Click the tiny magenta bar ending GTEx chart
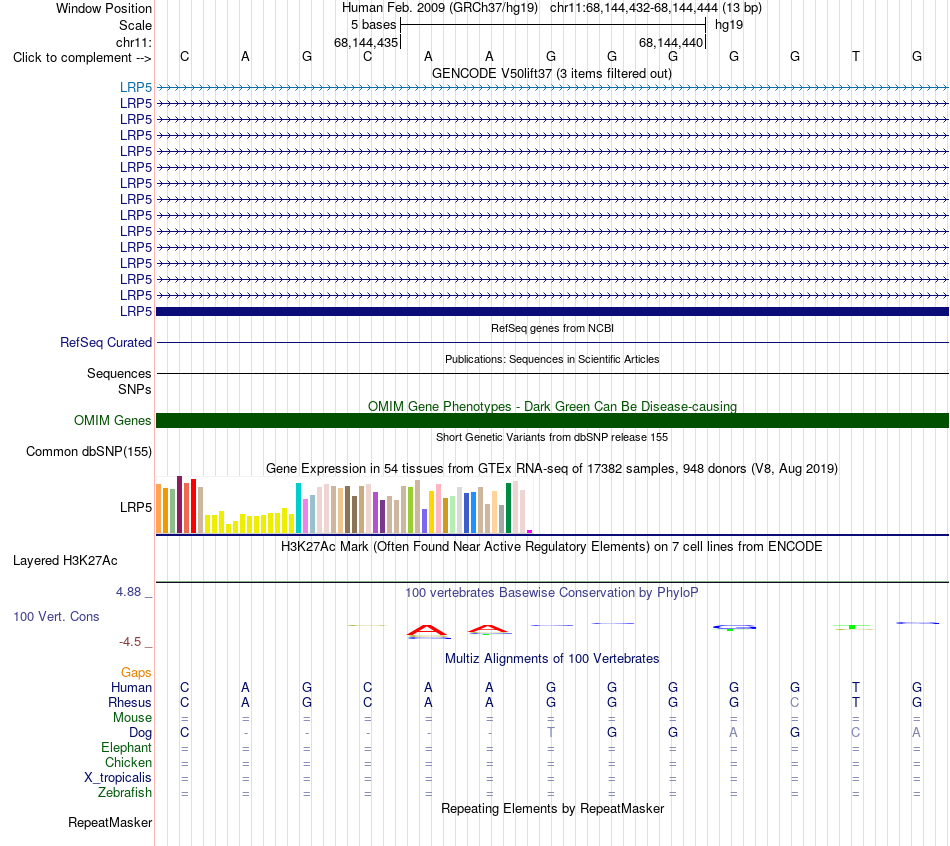Screen dimensions: 950x846 [x=530, y=531]
